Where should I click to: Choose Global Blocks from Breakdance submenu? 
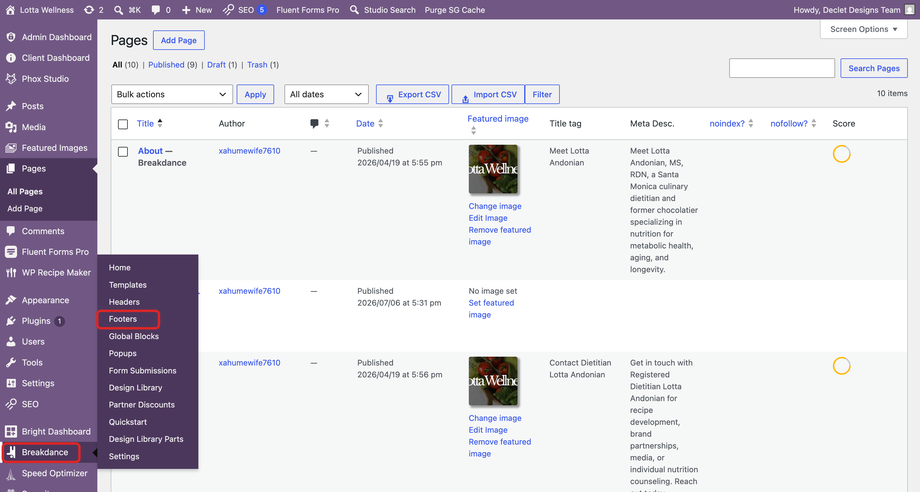(x=134, y=337)
